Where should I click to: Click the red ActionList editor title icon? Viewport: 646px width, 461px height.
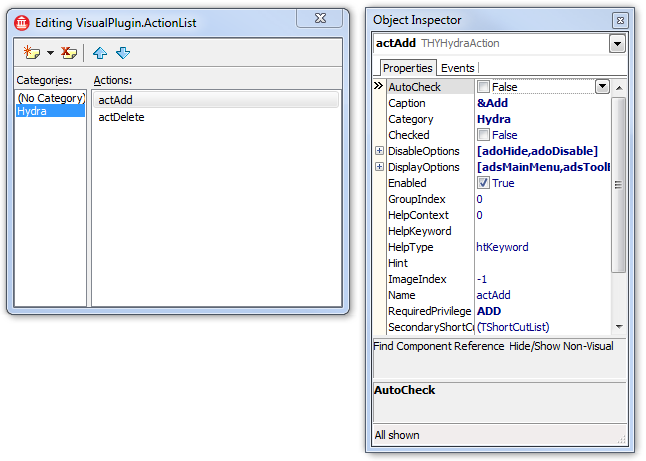click(22, 21)
